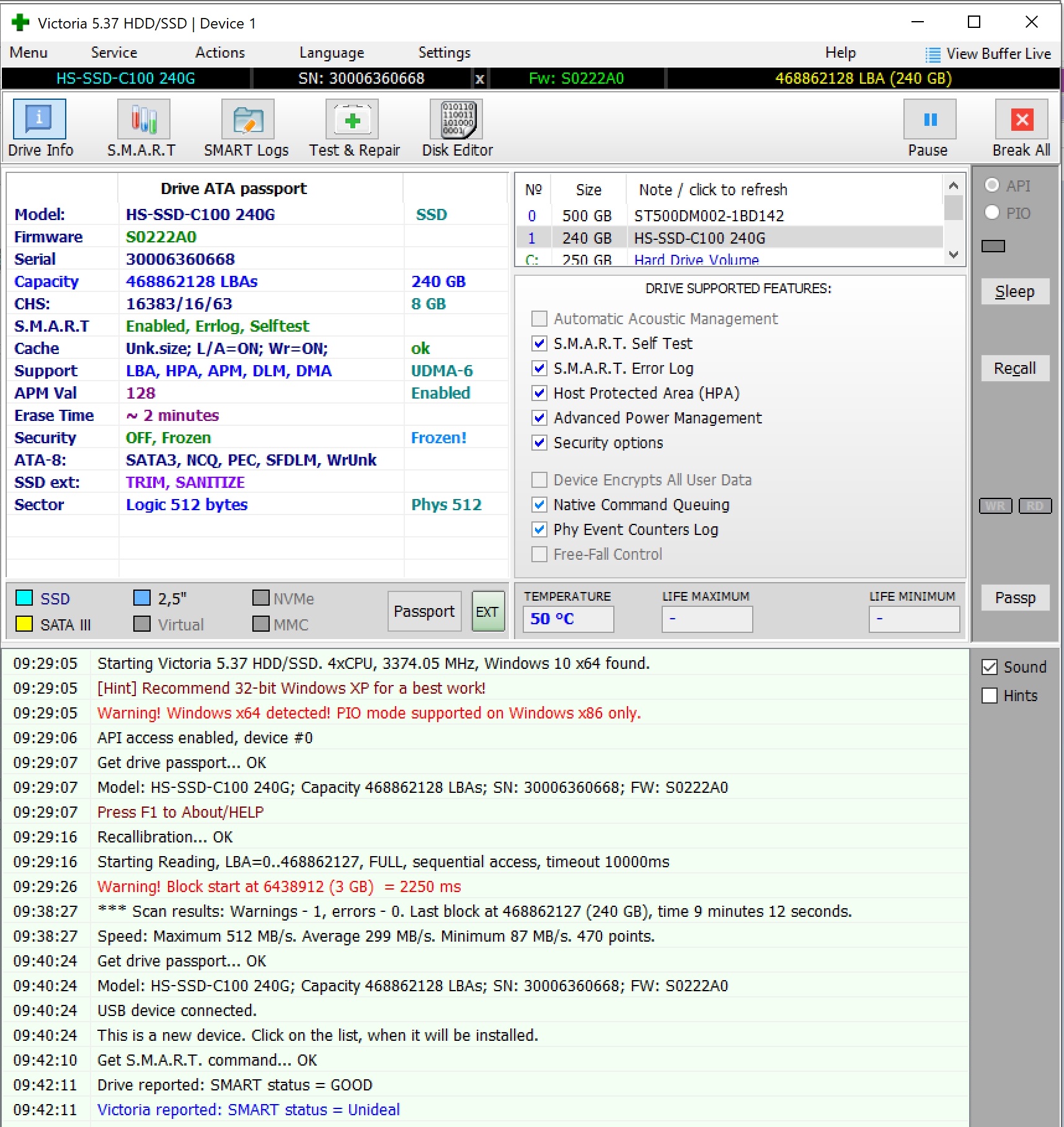Click the green Victoria cross title icon
1064x1127 pixels.
tap(20, 23)
